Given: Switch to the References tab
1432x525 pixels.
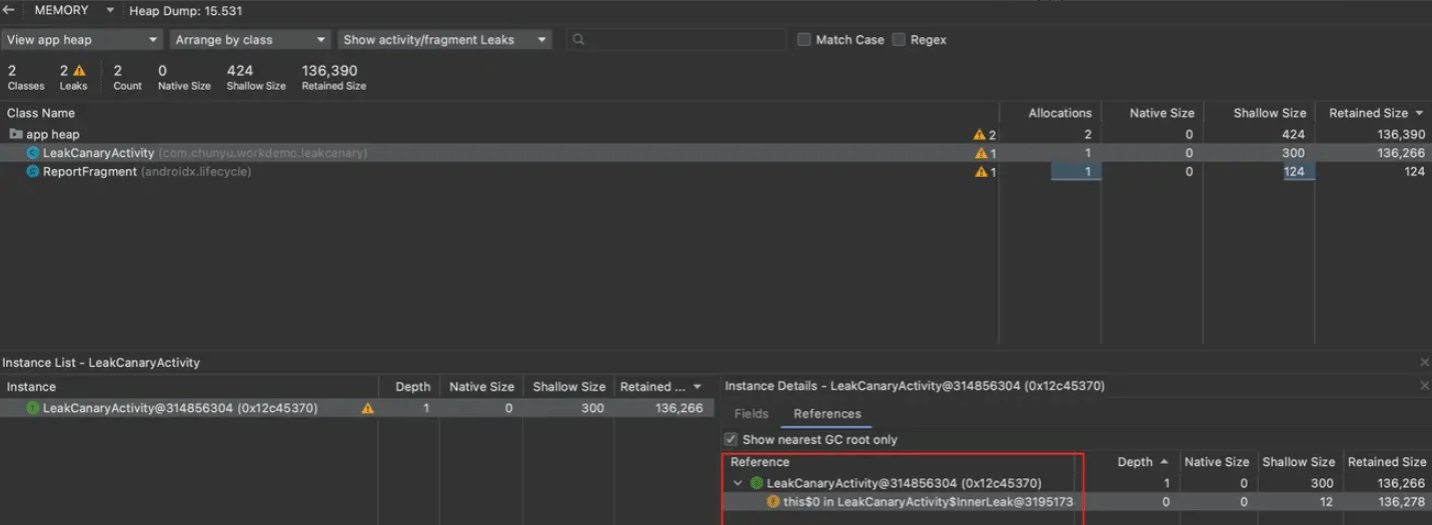Looking at the screenshot, I should (827, 414).
